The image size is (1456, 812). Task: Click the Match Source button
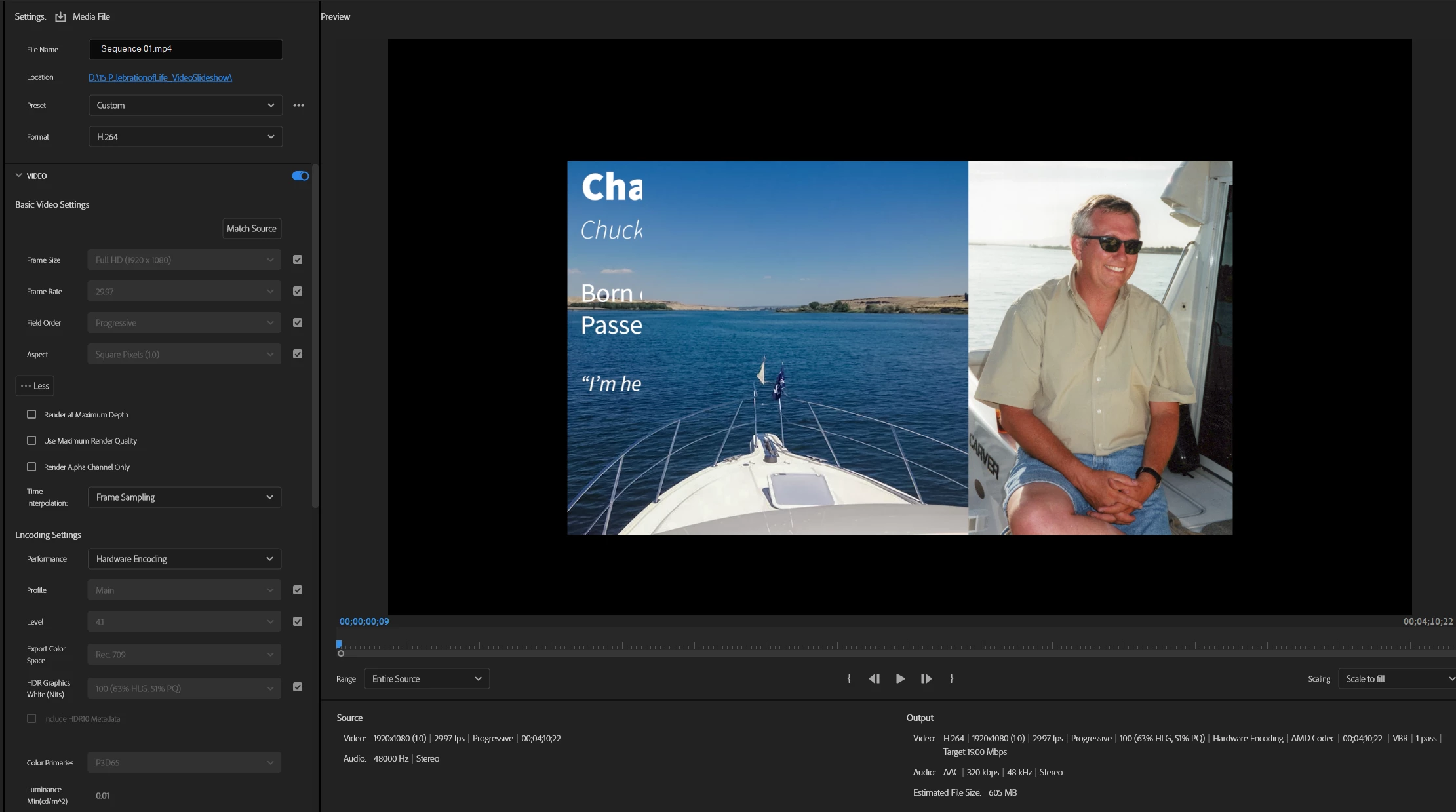(x=252, y=228)
